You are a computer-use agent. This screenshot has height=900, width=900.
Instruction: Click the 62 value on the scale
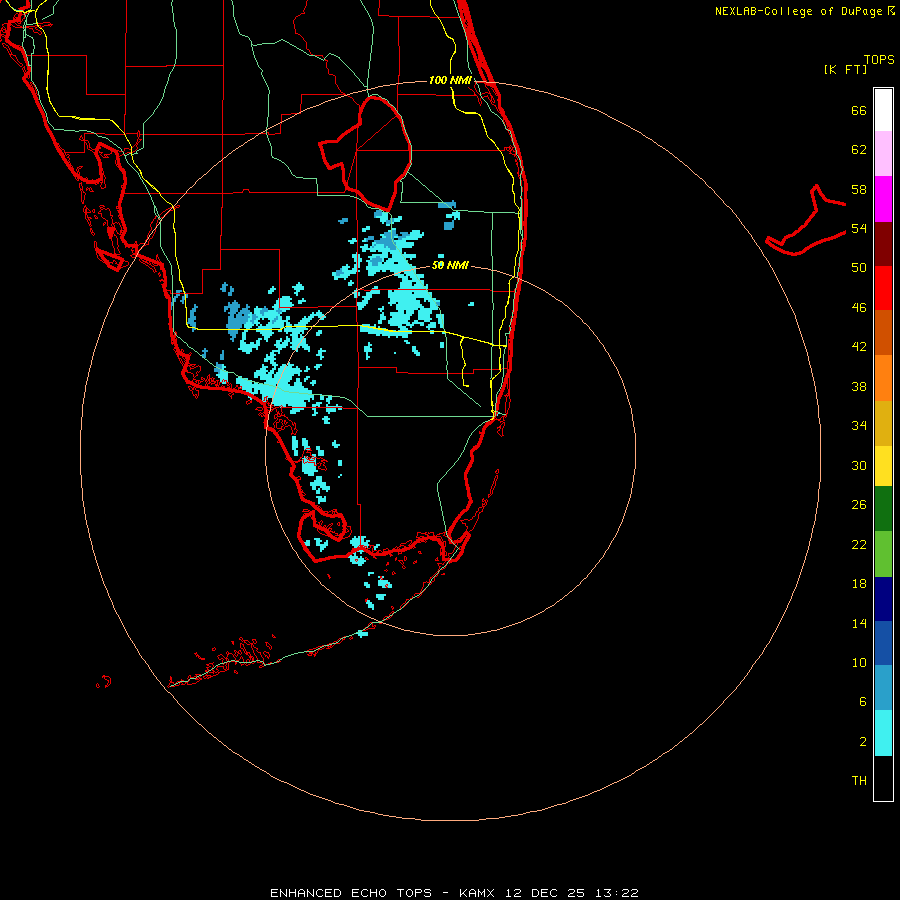(859, 150)
